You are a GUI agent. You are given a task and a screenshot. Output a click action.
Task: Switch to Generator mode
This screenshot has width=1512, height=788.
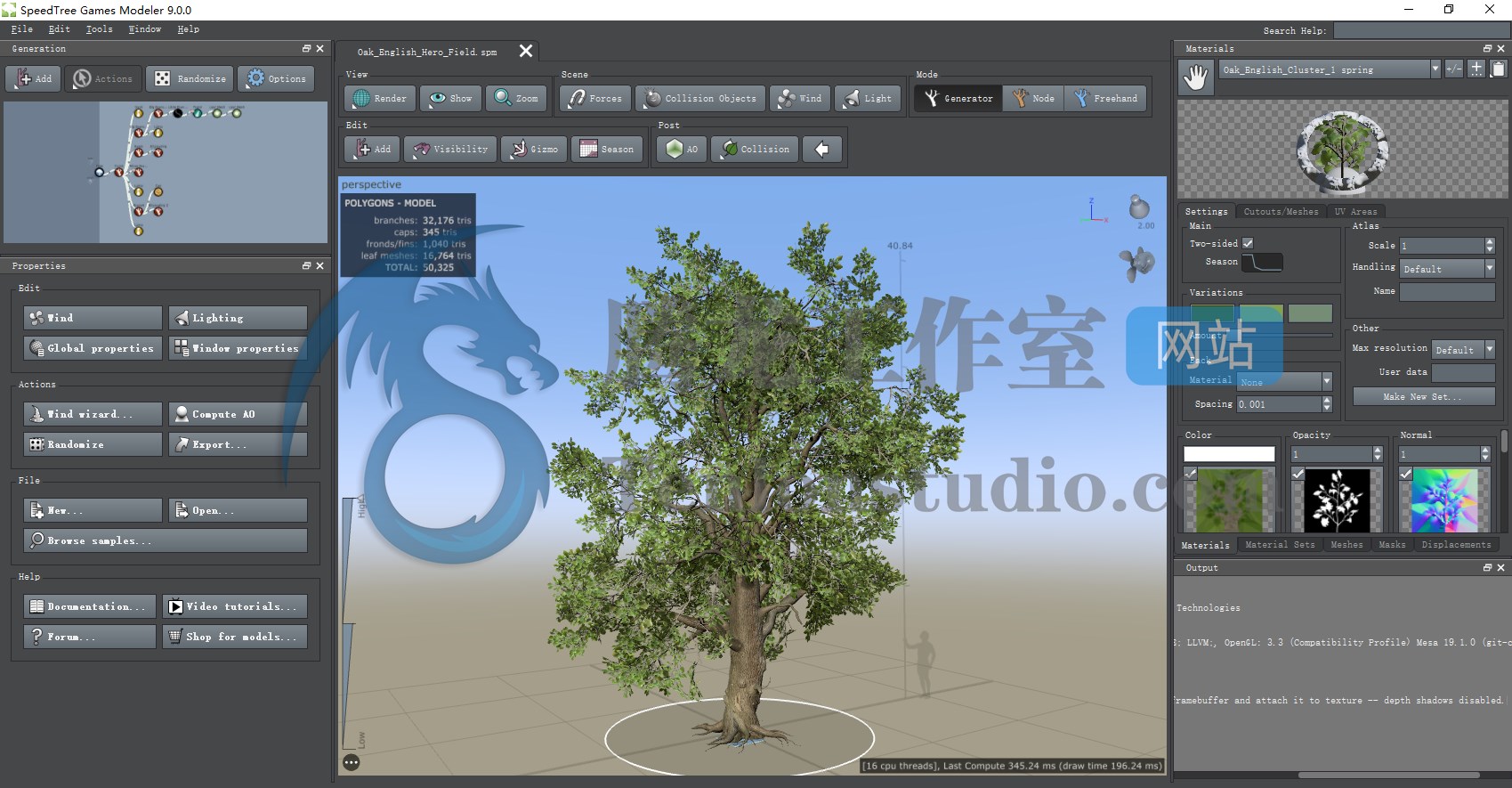(958, 99)
